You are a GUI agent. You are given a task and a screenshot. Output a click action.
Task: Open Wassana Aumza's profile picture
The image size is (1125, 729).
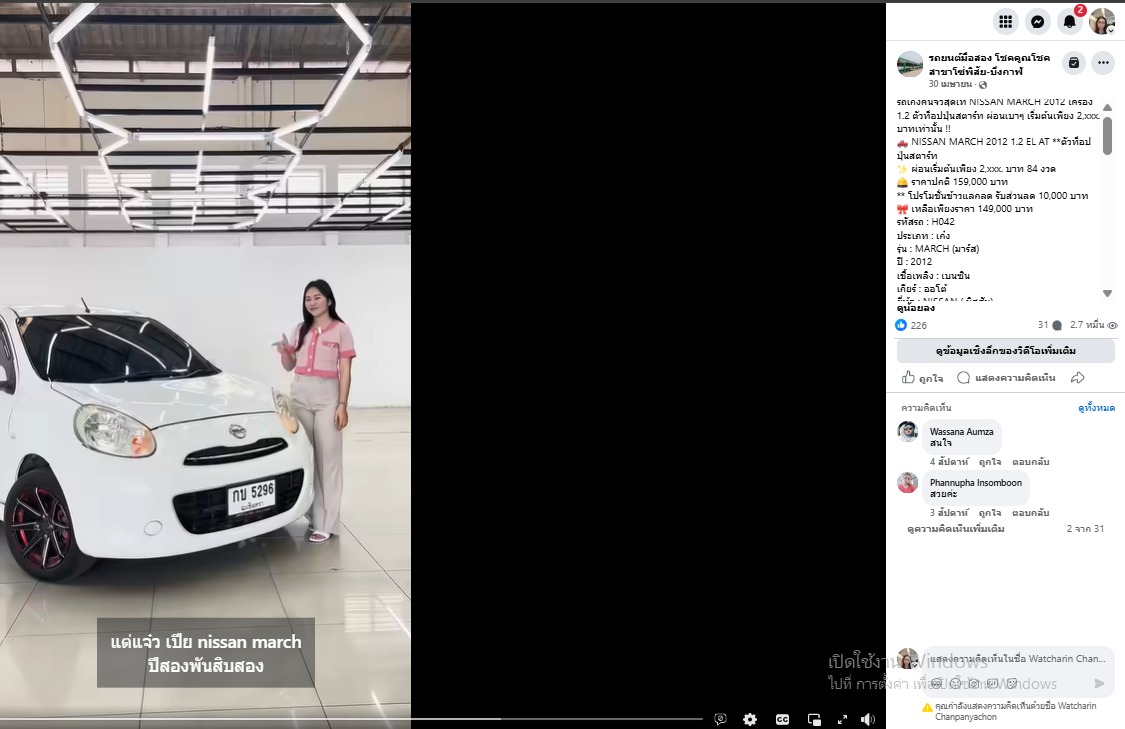908,431
